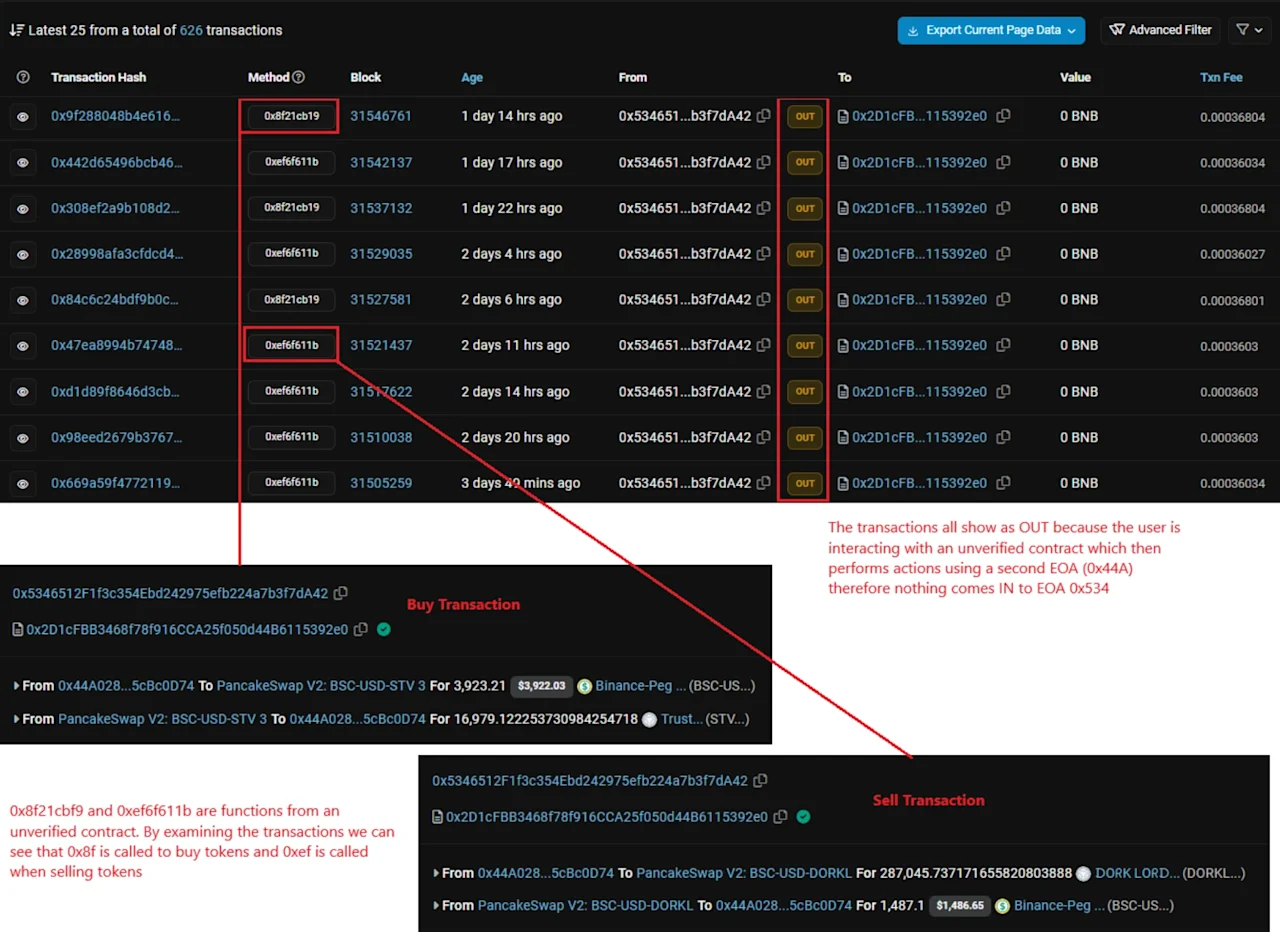Copy From address in block 31529035 row
Screen dimensions: 1280x932
(x=764, y=254)
